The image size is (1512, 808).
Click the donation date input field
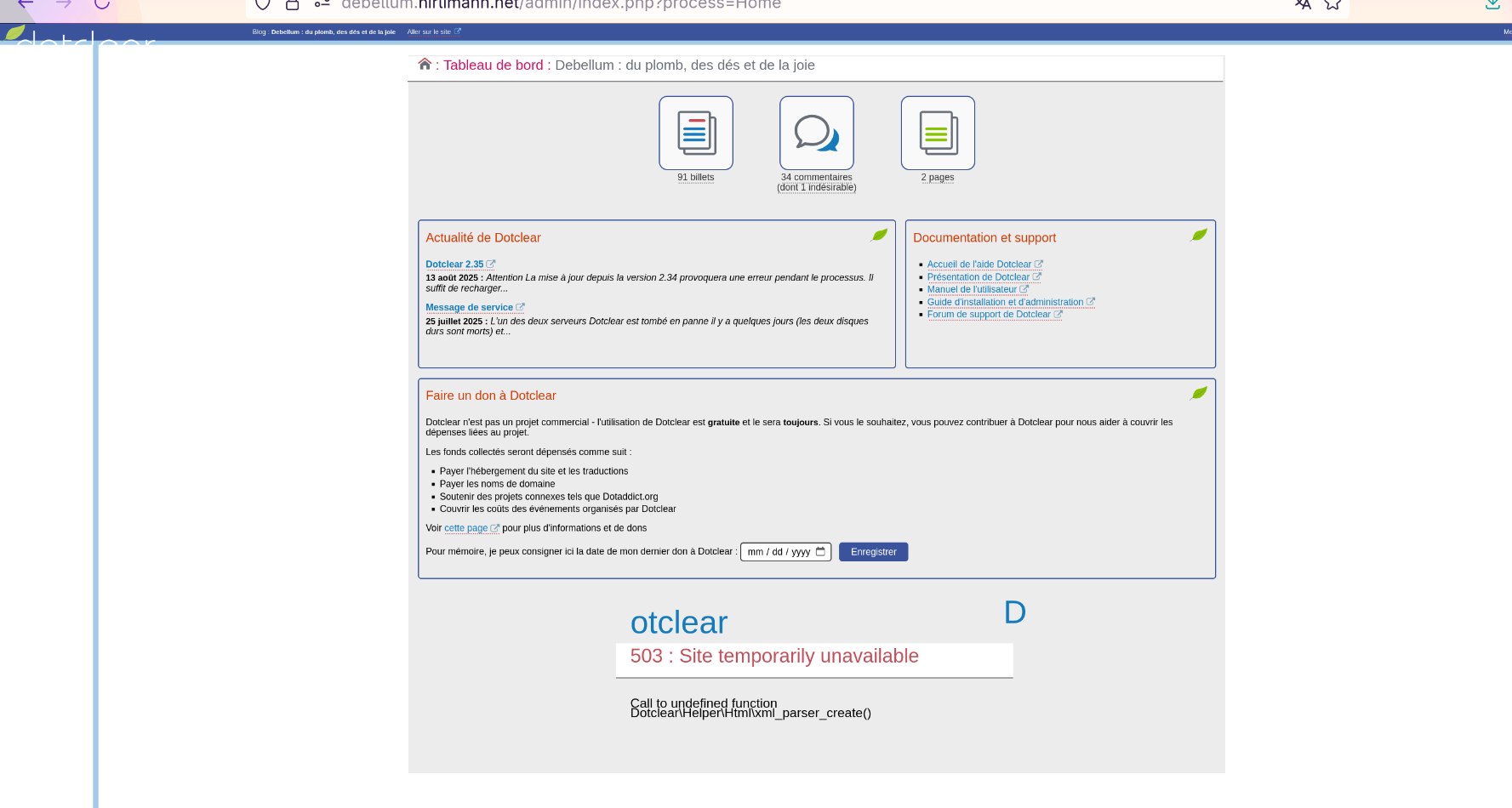click(778, 552)
